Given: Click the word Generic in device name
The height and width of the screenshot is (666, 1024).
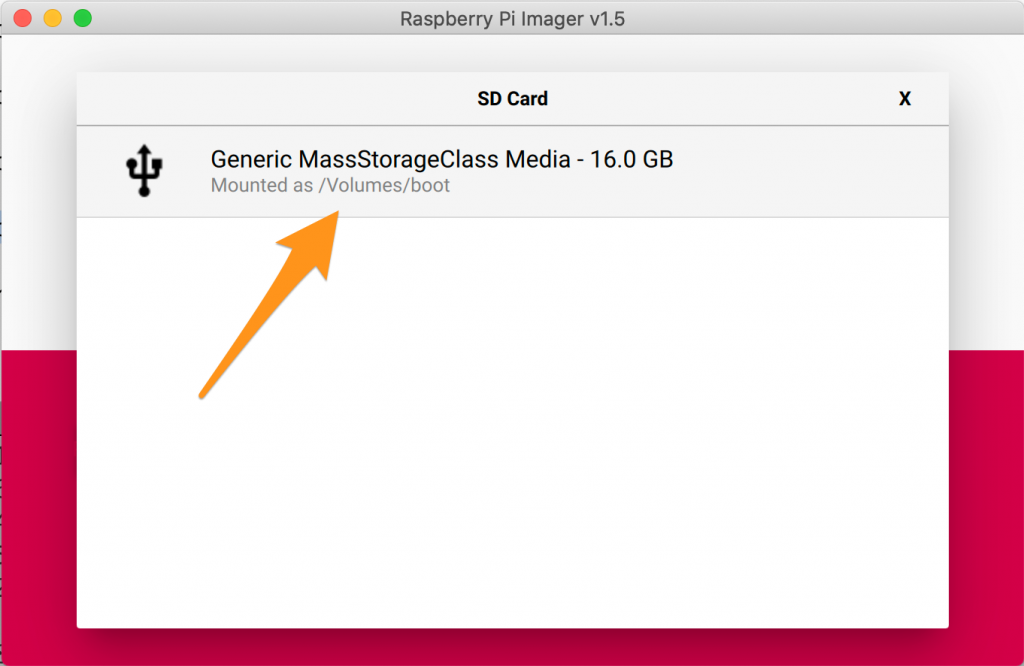Looking at the screenshot, I should coord(251,159).
